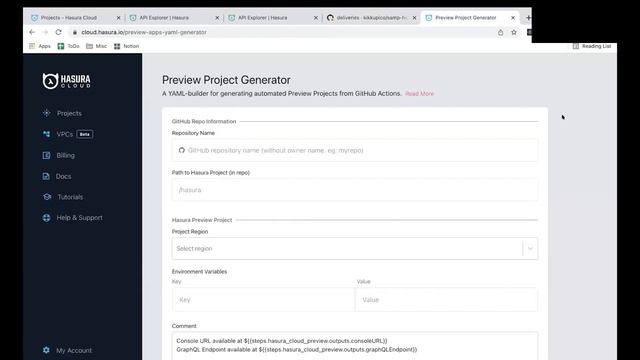Click the Help & Support globe icon
Image resolution: width=640 pixels, height=360 pixels.
[47, 218]
